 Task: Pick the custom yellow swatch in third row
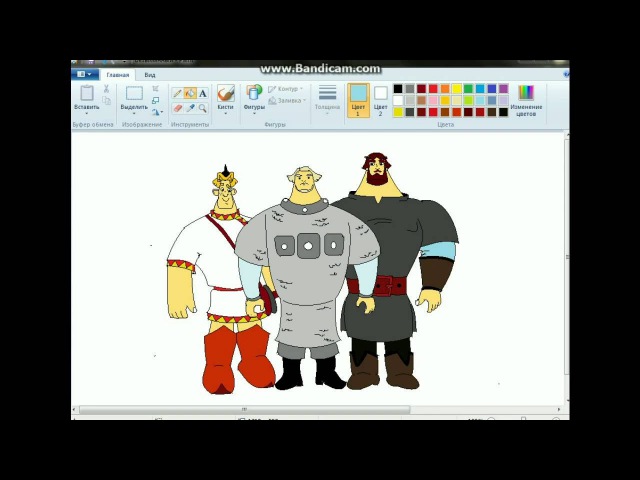(x=398, y=112)
